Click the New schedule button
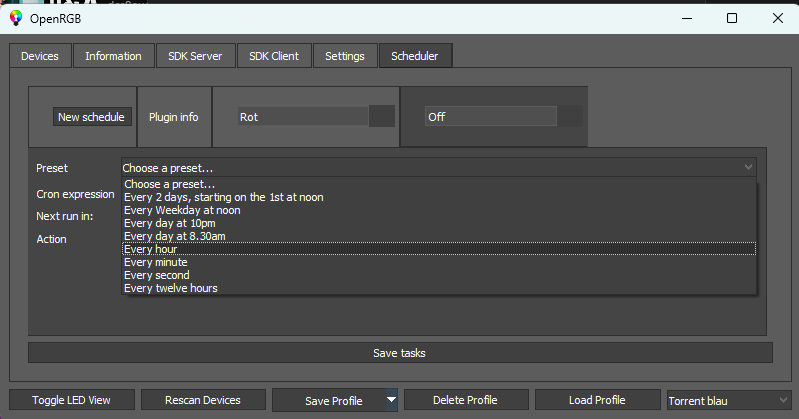This screenshot has width=799, height=419. click(92, 117)
